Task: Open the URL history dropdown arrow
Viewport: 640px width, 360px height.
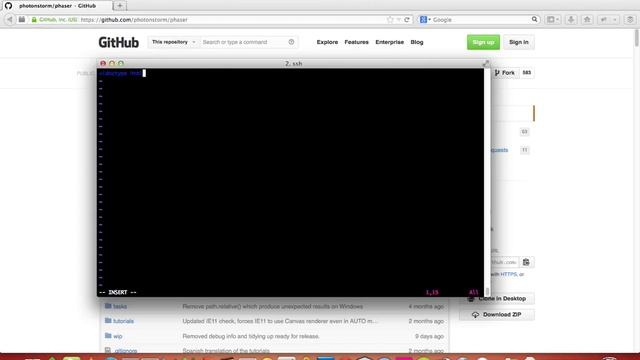Action: click(x=399, y=20)
